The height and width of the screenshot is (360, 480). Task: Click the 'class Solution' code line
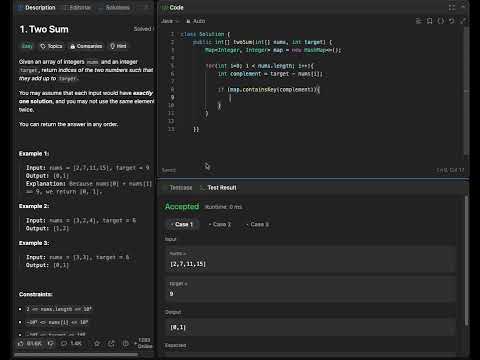click(205, 34)
